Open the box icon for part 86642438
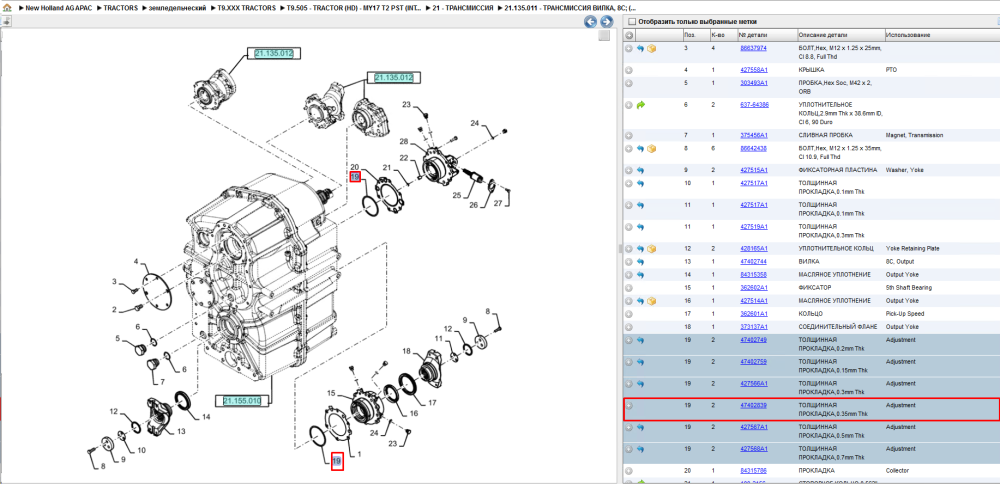 pos(651,149)
